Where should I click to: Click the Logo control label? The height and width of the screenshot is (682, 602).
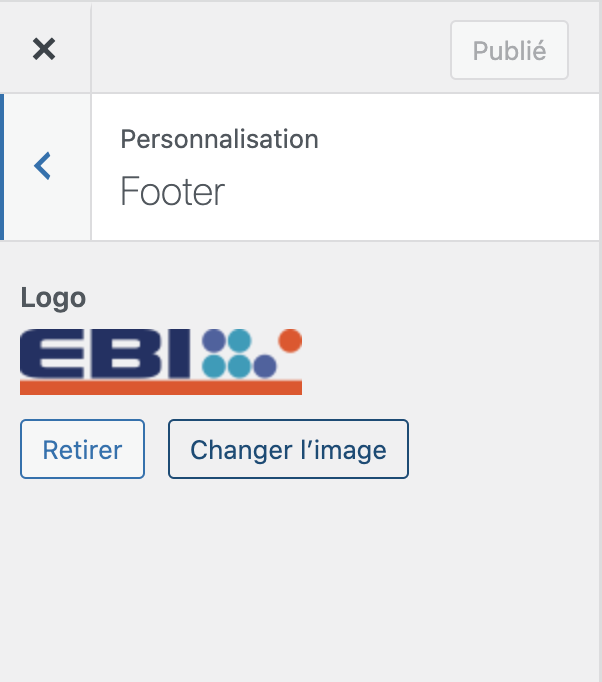(x=53, y=298)
